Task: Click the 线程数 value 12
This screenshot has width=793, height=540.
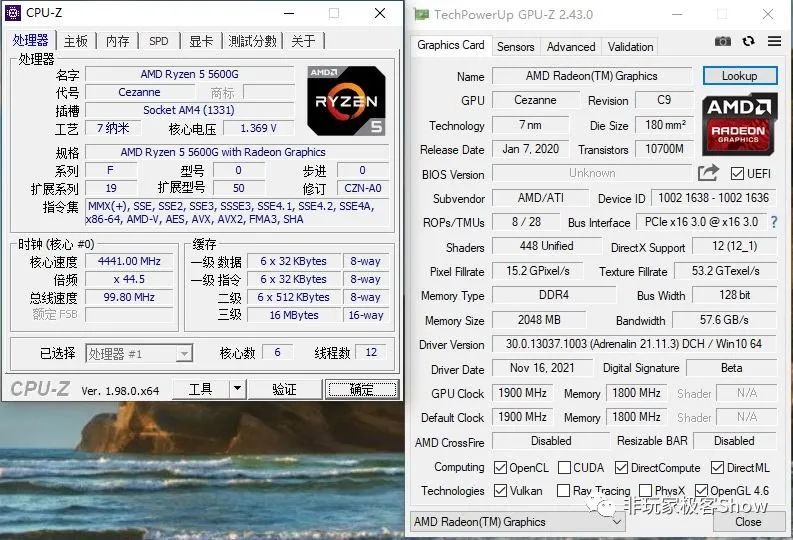Action: tap(371, 352)
